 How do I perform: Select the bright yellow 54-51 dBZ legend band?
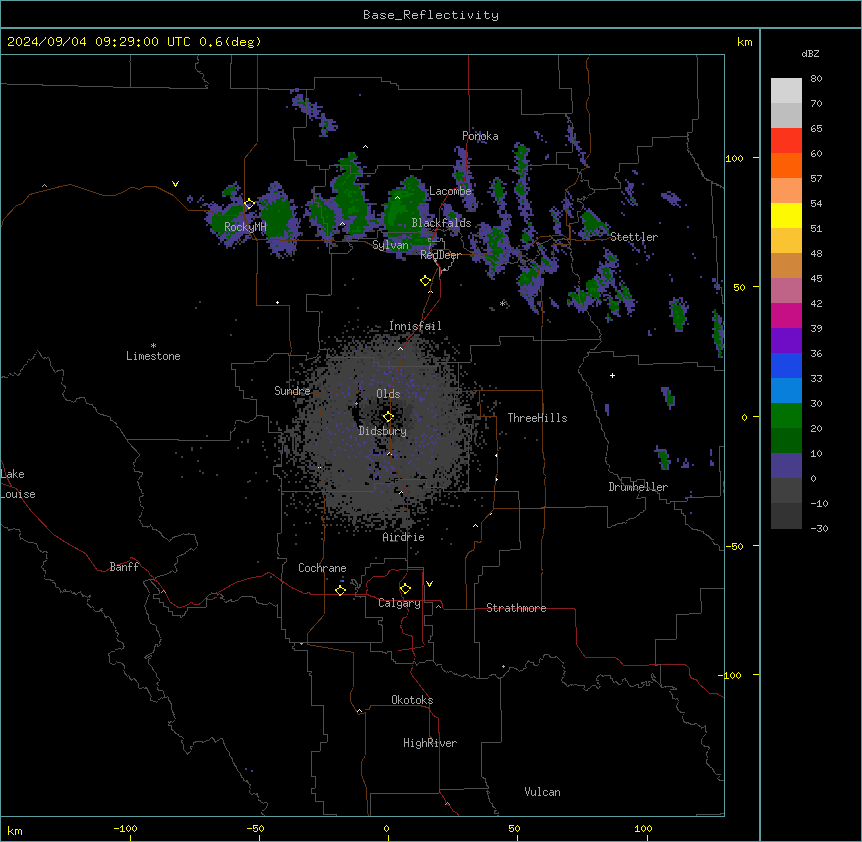pyautogui.click(x=786, y=215)
